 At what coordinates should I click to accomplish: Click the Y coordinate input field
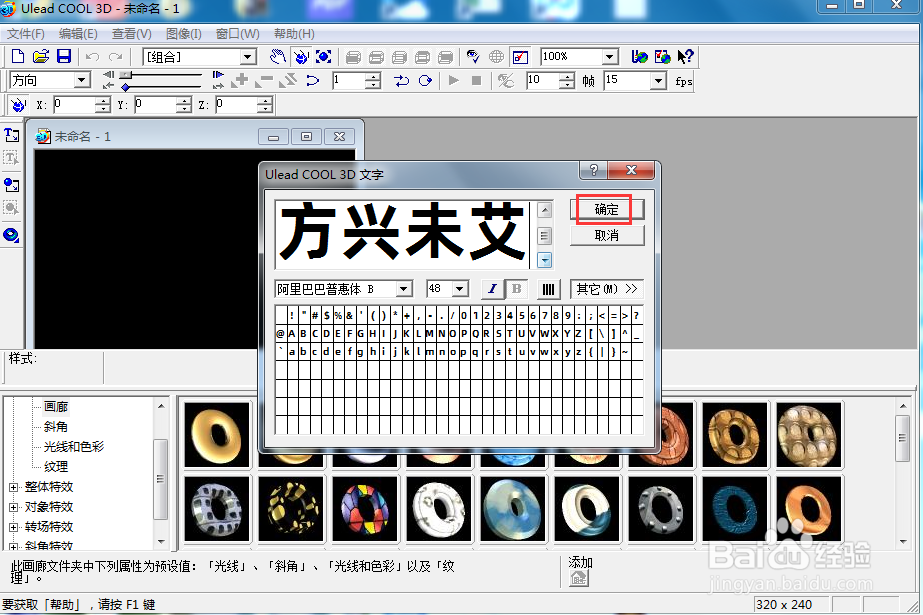[155, 105]
